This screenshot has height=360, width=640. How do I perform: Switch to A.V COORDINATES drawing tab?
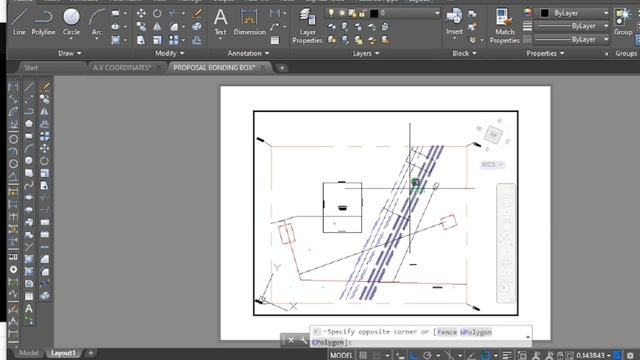(122, 68)
